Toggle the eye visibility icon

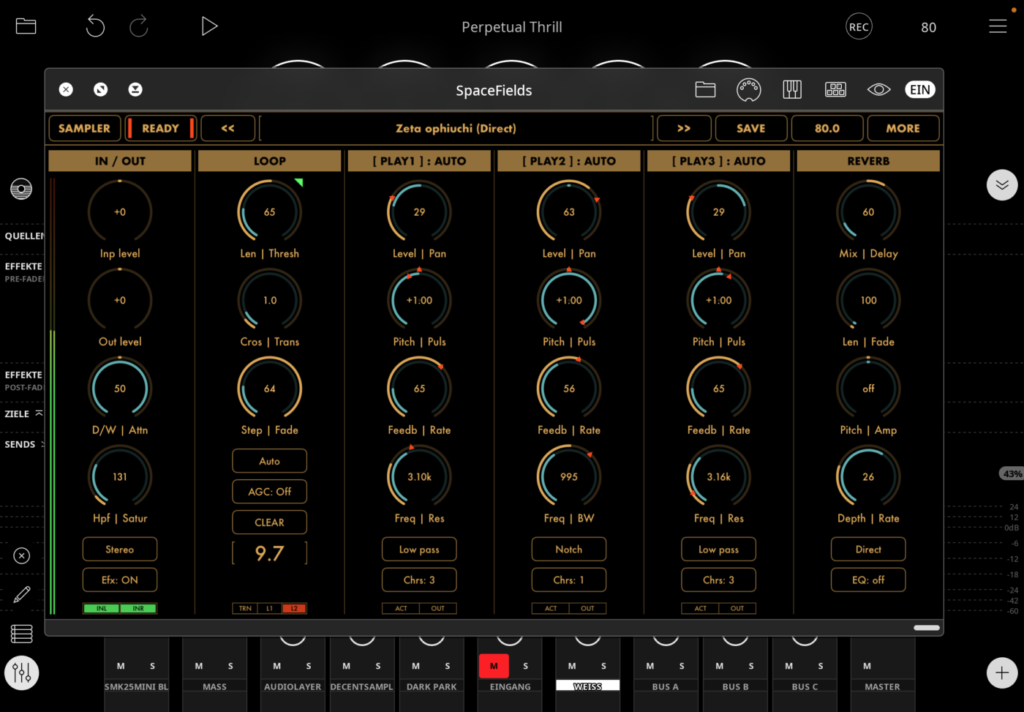(x=878, y=90)
